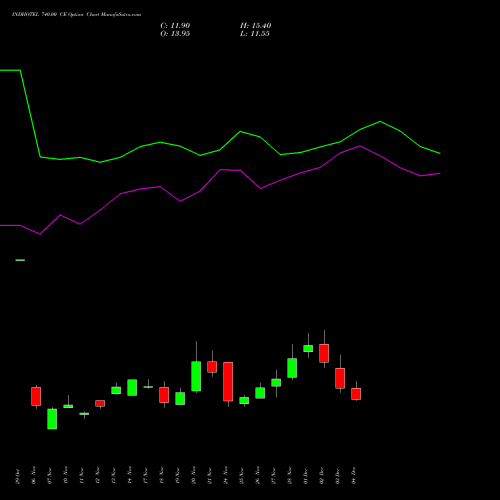Click the 28 Nov date axis label
The width and height of the screenshot is (500, 500).
coord(290,476)
